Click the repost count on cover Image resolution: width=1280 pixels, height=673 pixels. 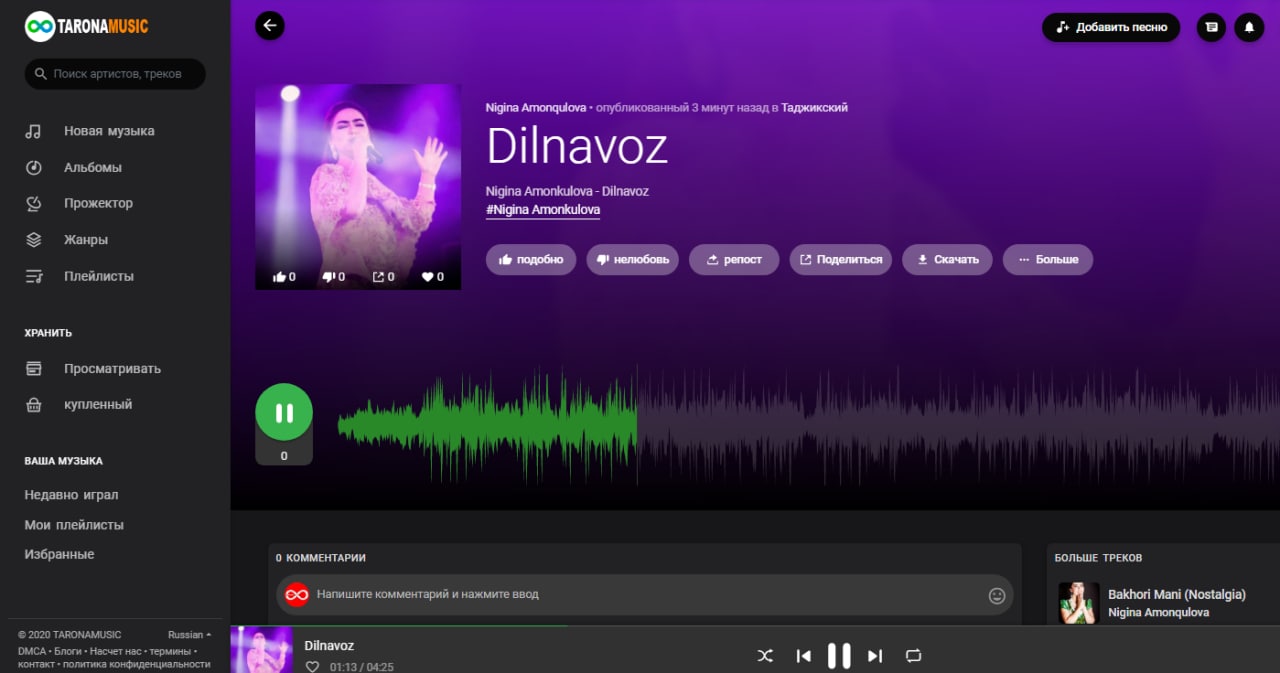point(383,277)
